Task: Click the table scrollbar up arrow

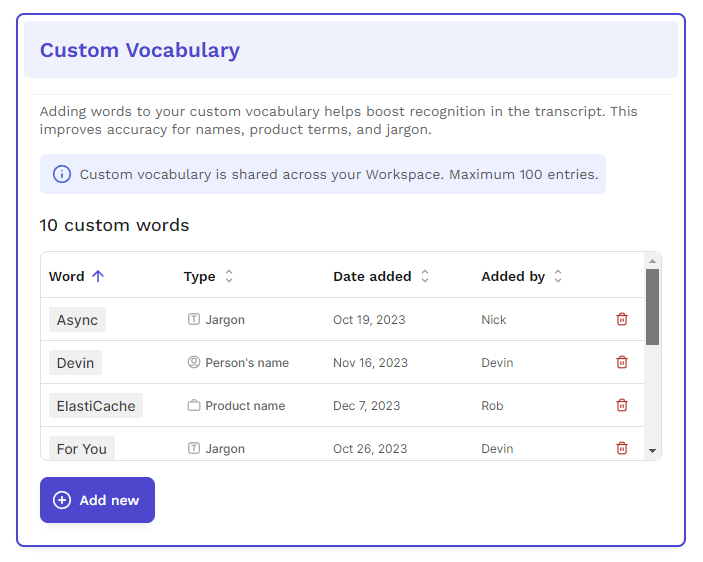Action: 652,261
